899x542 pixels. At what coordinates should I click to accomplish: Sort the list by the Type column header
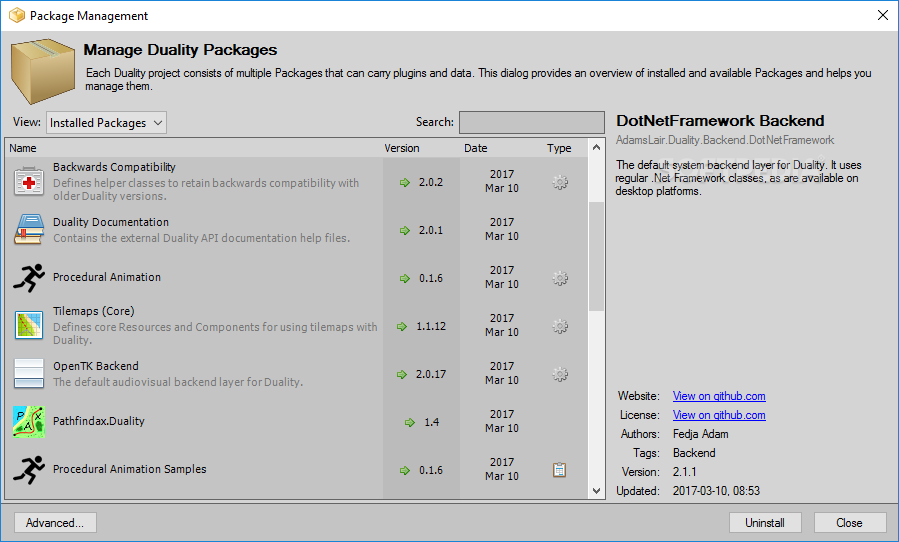point(559,148)
